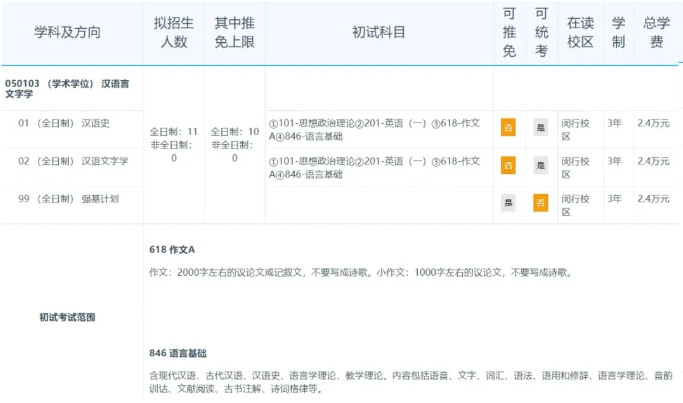Select the 拟招生人数 column header
The image size is (683, 403).
tap(174, 33)
